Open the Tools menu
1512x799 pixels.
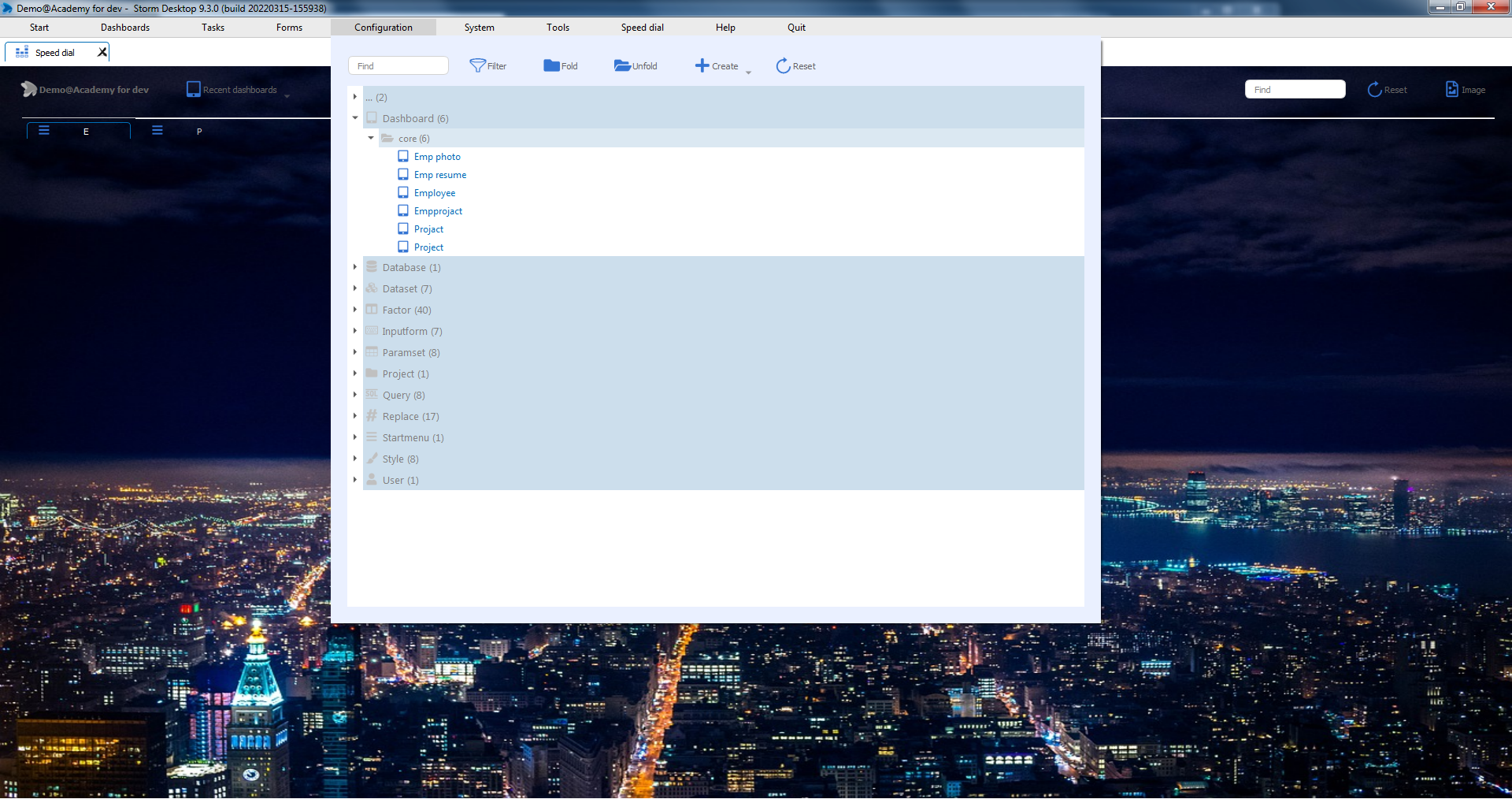pos(558,28)
